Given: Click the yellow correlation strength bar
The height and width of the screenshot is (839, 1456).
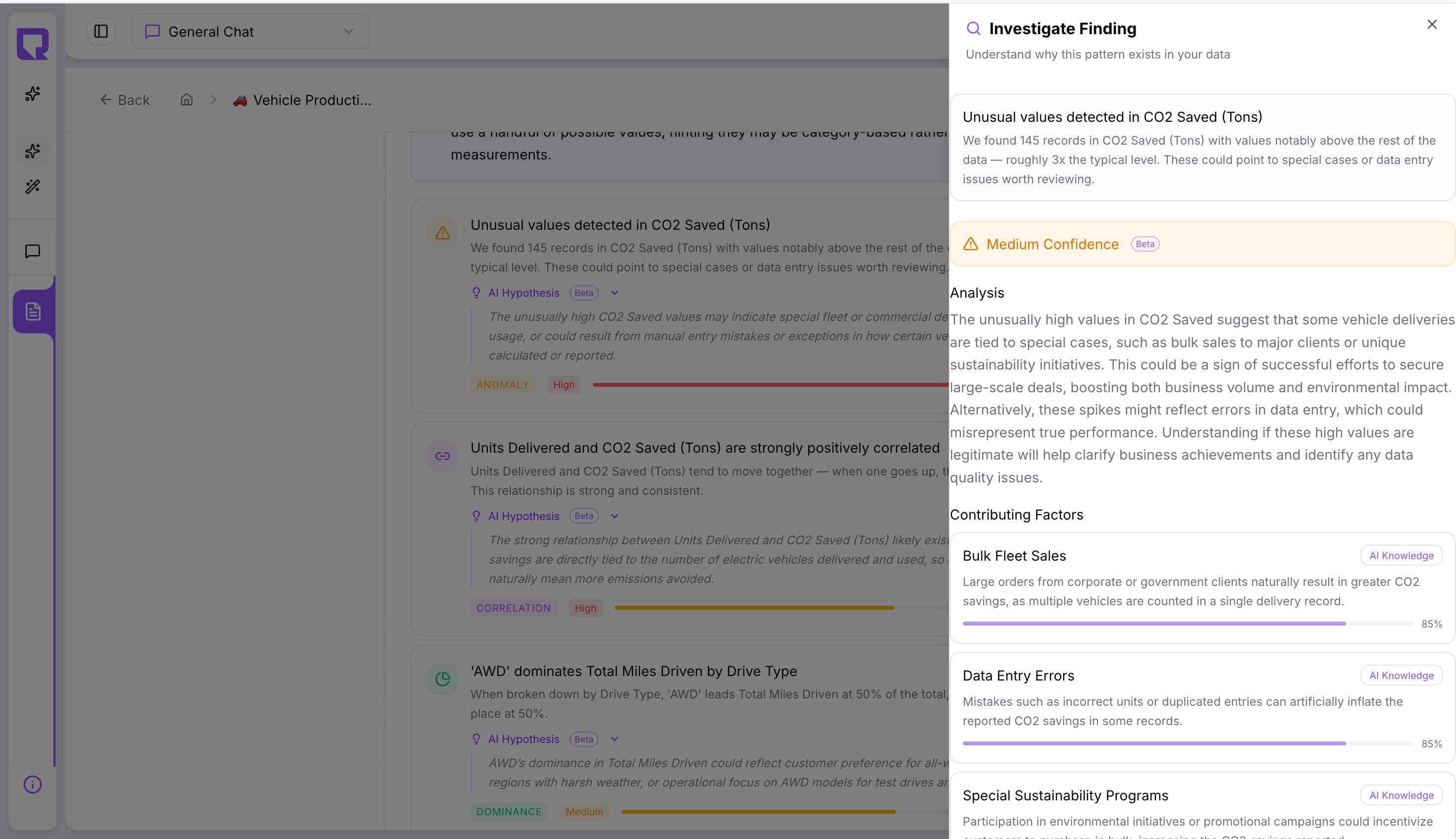Looking at the screenshot, I should 754,607.
